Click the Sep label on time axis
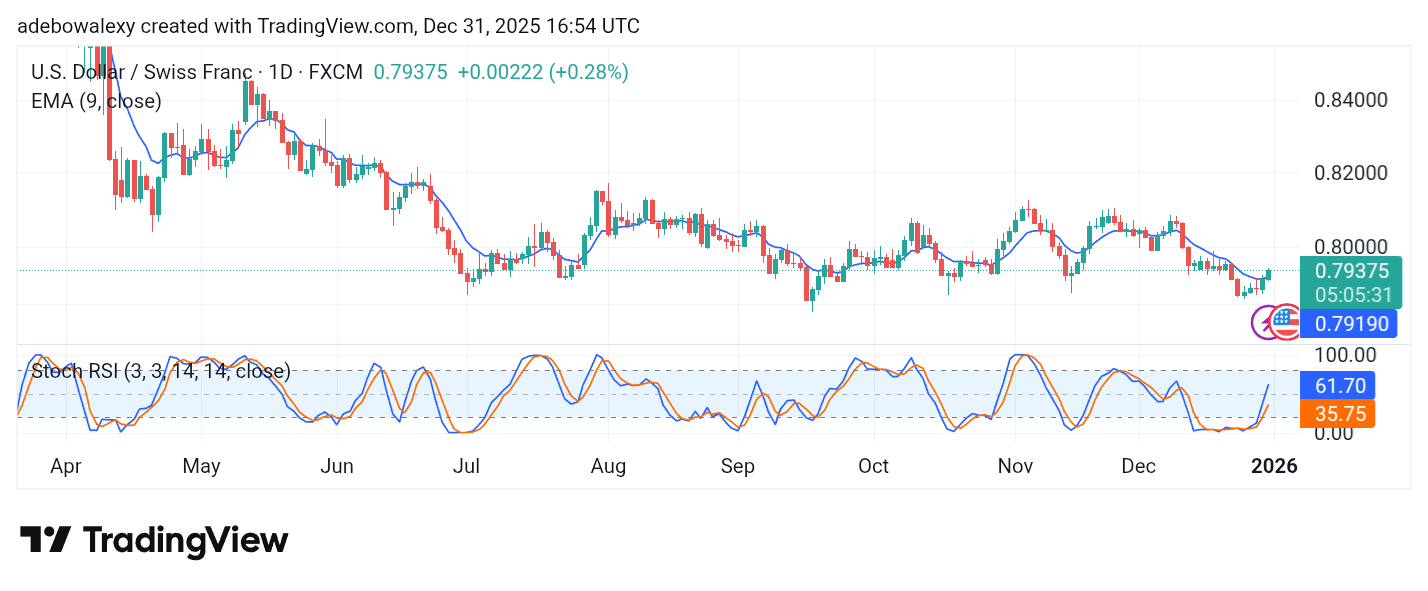 738,466
